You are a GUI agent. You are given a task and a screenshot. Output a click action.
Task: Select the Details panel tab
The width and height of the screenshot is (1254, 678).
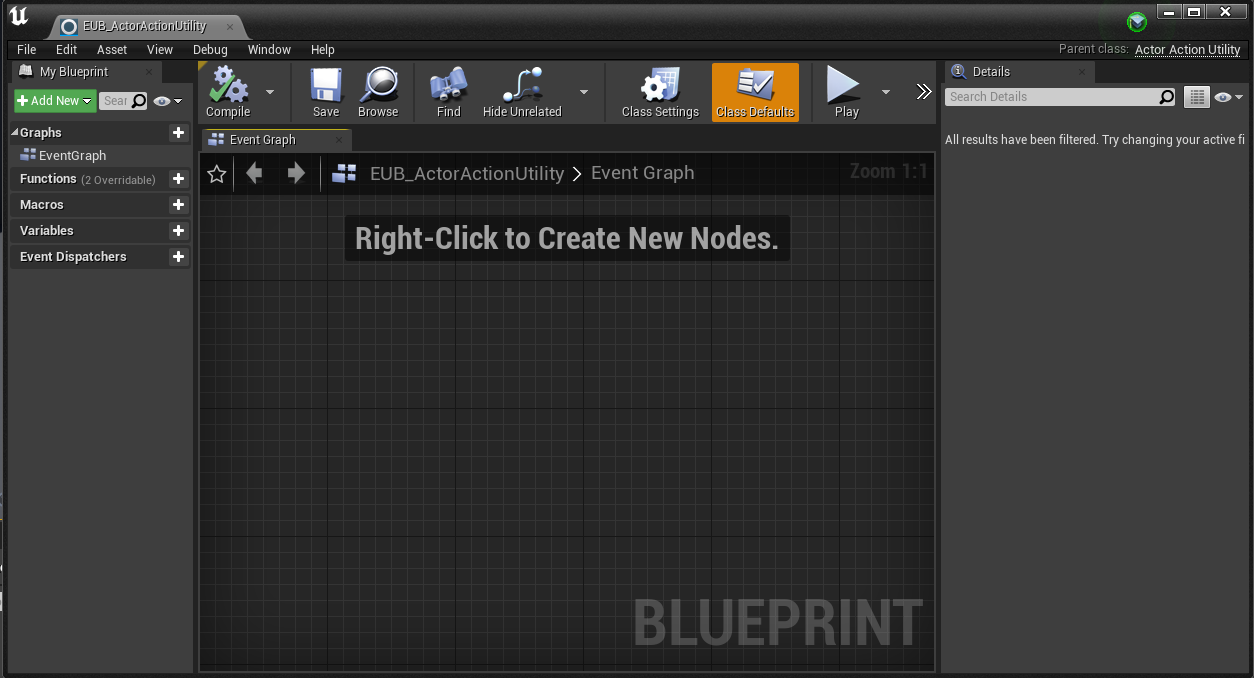pyautogui.click(x=1020, y=72)
